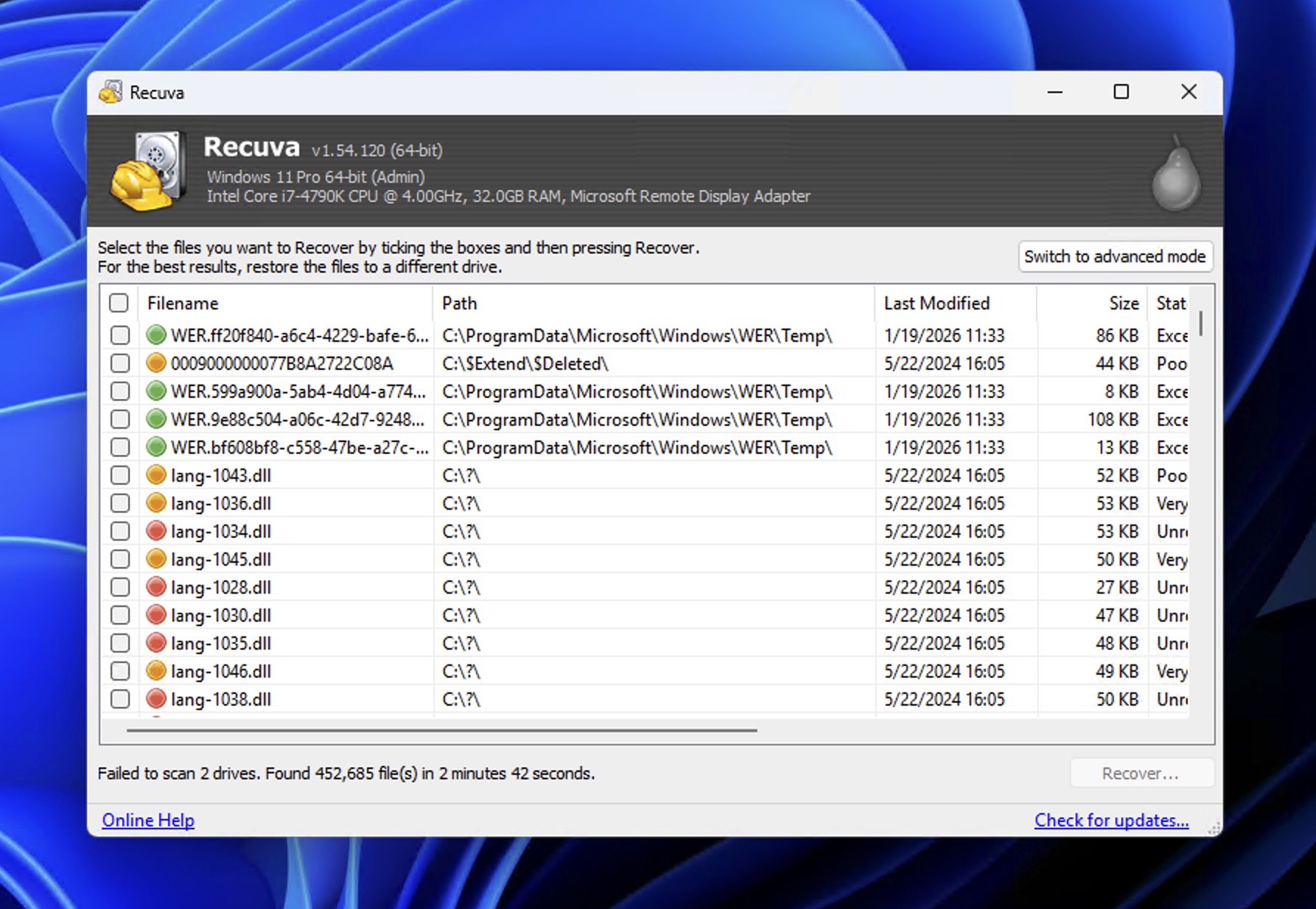Viewport: 1316px width, 909px height.
Task: Click the 13 KB size cell
Action: point(1117,447)
